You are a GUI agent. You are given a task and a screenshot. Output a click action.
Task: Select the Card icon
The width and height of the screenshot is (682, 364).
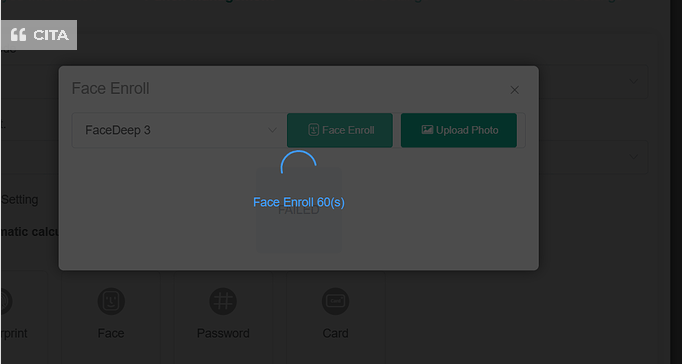335,301
